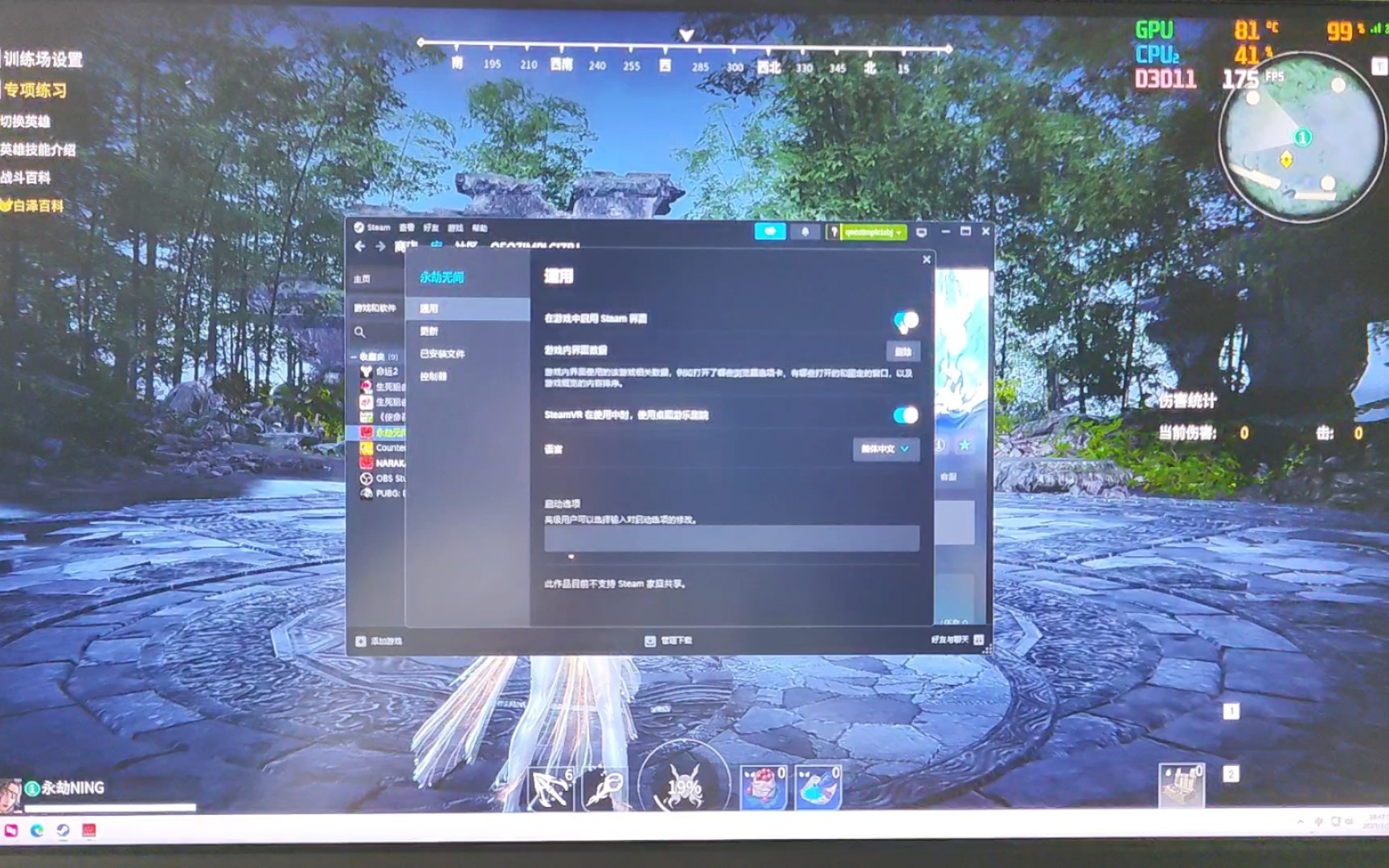The height and width of the screenshot is (868, 1389).
Task: Click 专项练习 in the game menu
Action: click(35, 90)
